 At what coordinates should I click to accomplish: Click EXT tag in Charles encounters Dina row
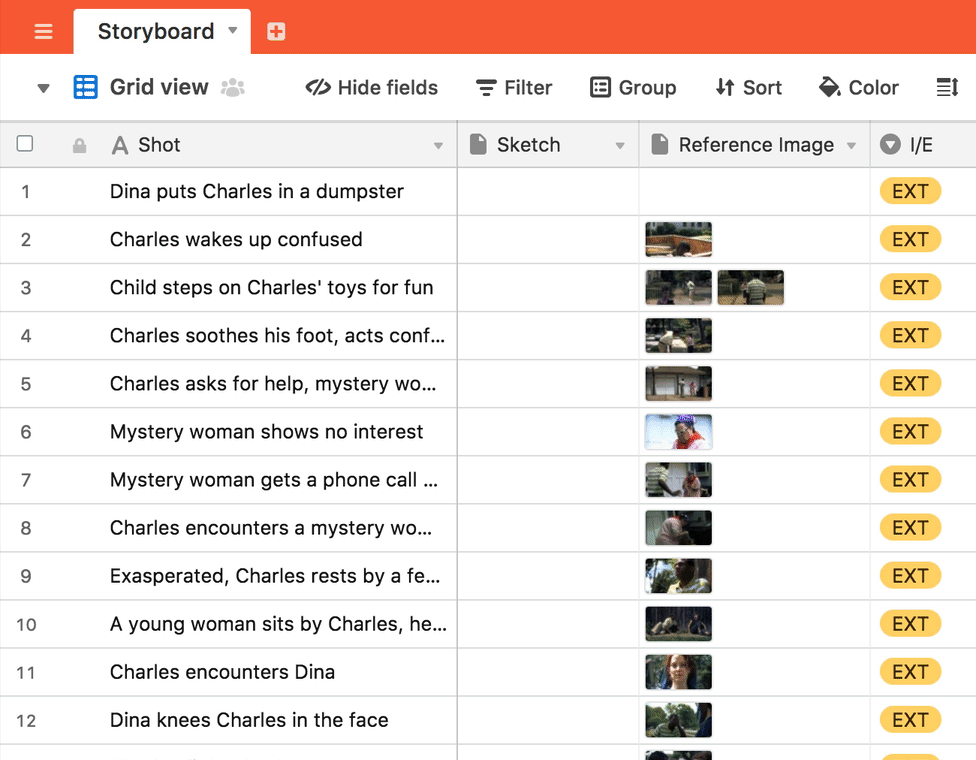(910, 672)
